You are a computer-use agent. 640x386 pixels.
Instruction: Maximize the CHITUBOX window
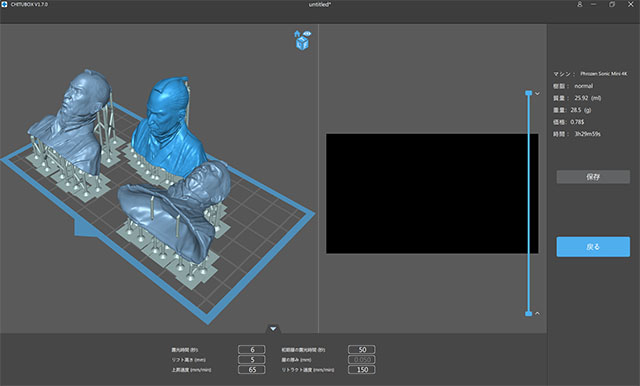coord(611,4)
